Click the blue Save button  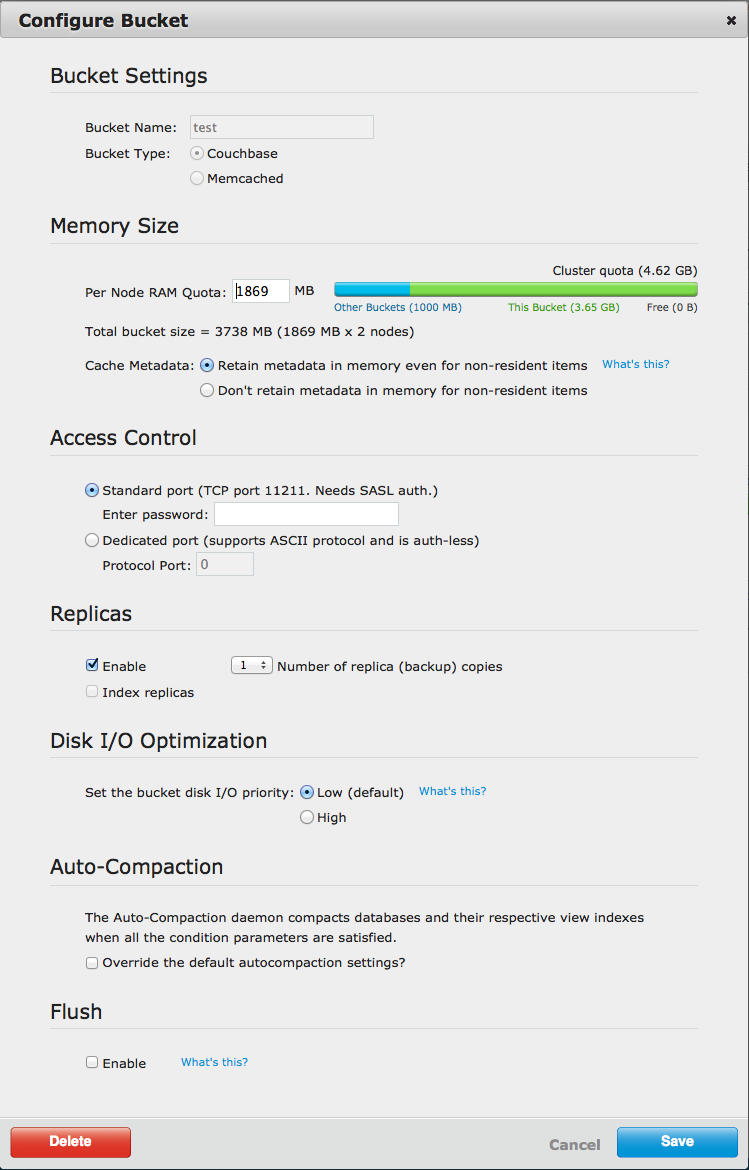pos(677,1142)
